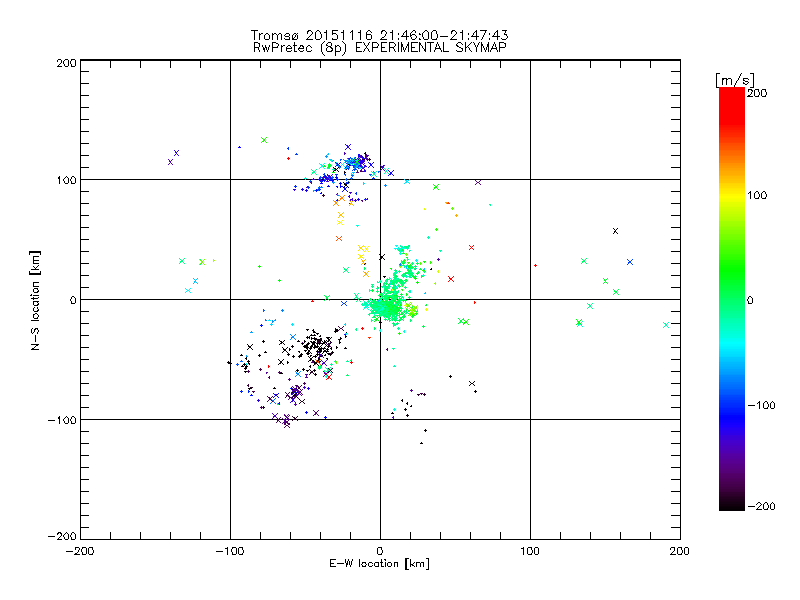800x600 pixels.
Task: Click the colorbar scale label '0'
Action: [x=750, y=300]
